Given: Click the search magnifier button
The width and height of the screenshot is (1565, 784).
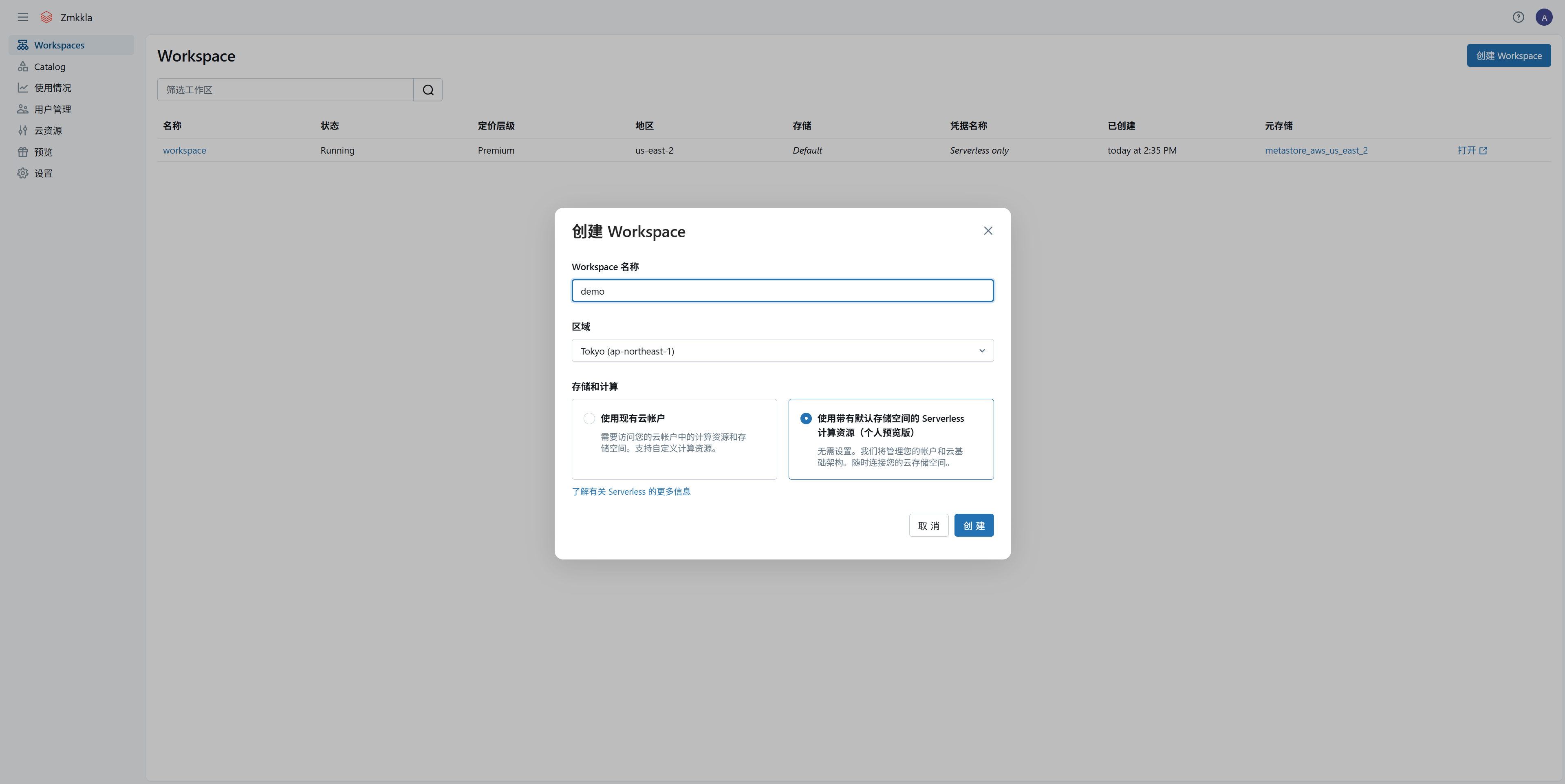Looking at the screenshot, I should click(428, 90).
